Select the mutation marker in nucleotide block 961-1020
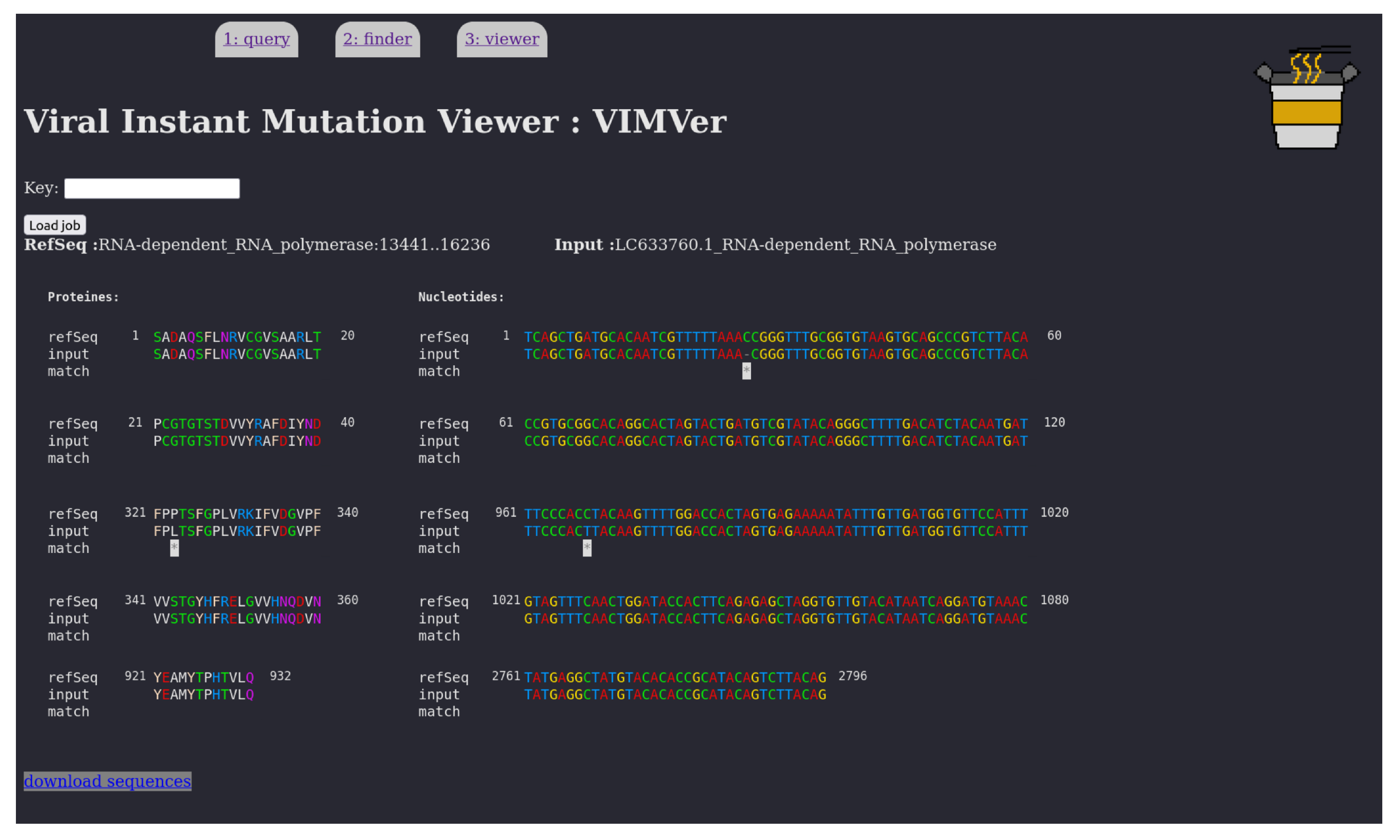Screen dimensions: 1400x840 click(x=587, y=547)
